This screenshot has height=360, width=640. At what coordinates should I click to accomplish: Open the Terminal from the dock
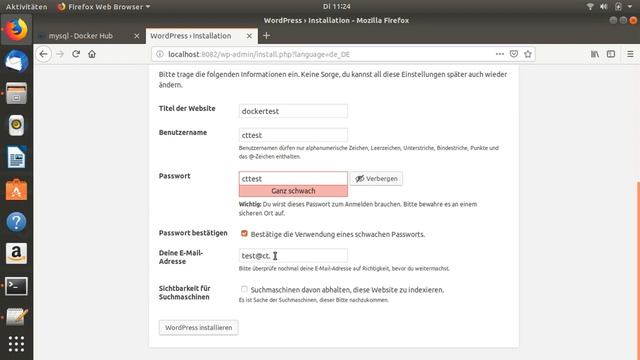(x=16, y=286)
